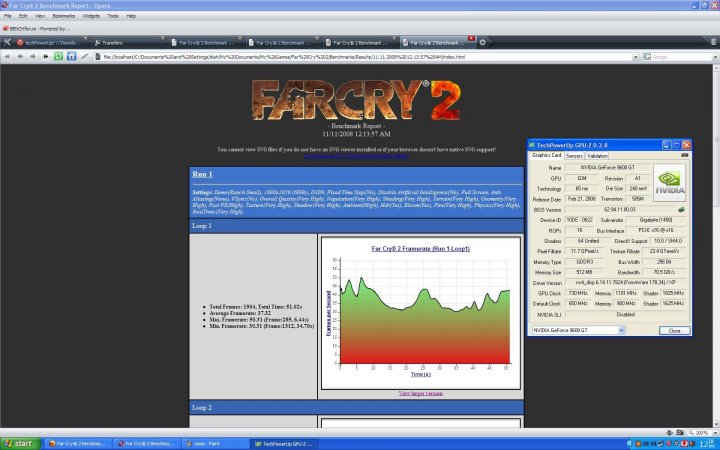
Task: Click the BIOS Version value field
Action: [619, 209]
